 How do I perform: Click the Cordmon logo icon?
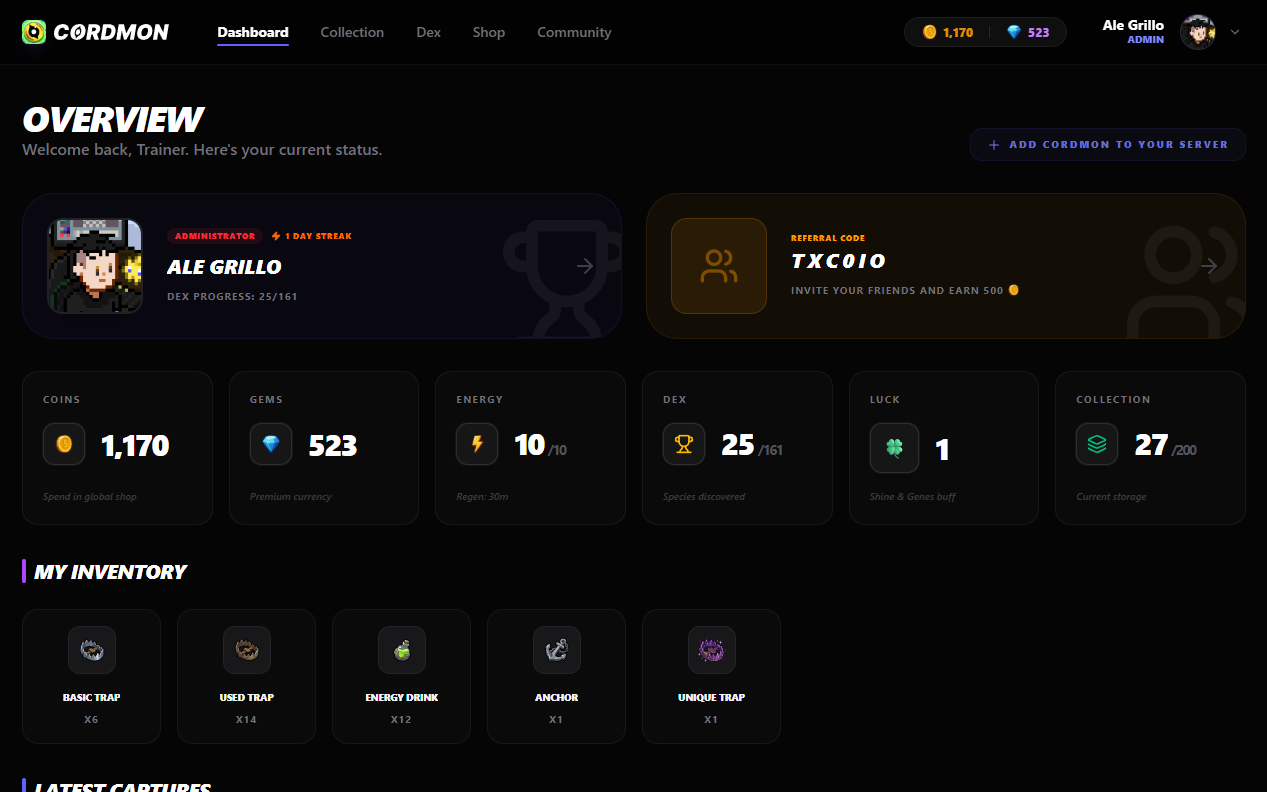[x=34, y=32]
